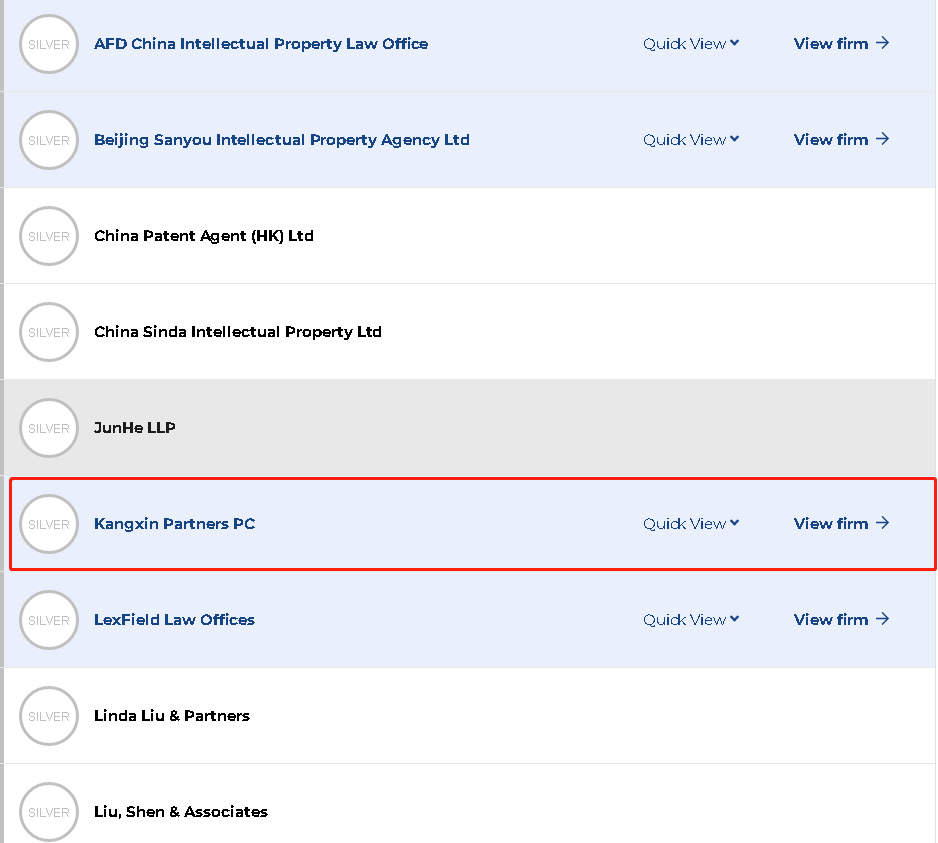Click the Silver badge beside China Sinda
Image resolution: width=938 pixels, height=843 pixels.
[x=49, y=332]
